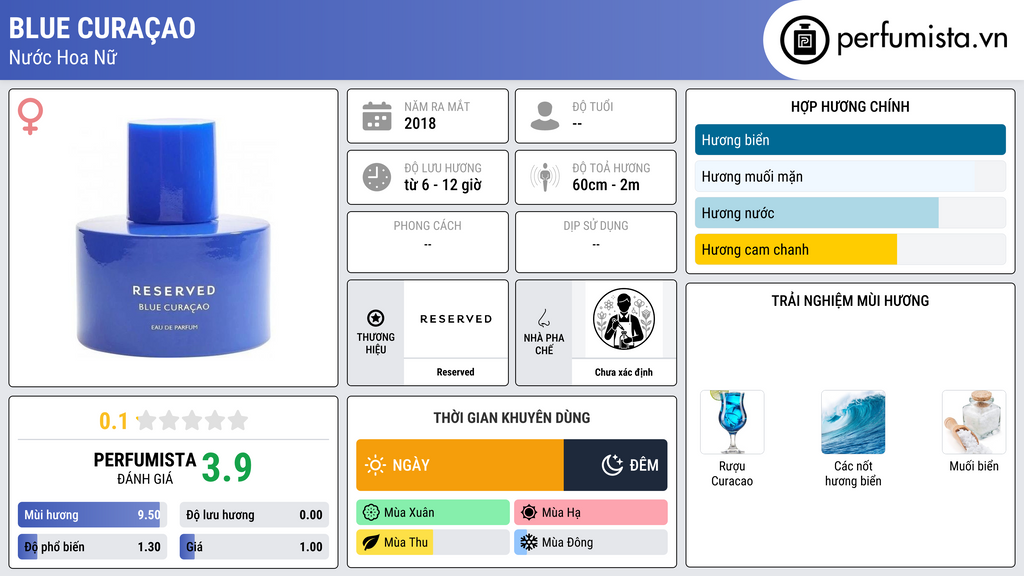Click the Trải nghiệm mùi hương heading

[850, 301]
